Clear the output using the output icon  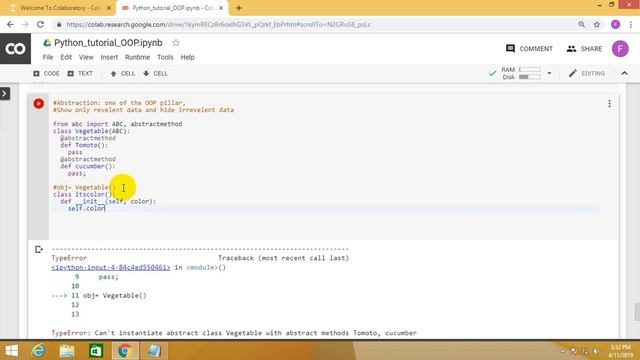point(39,249)
